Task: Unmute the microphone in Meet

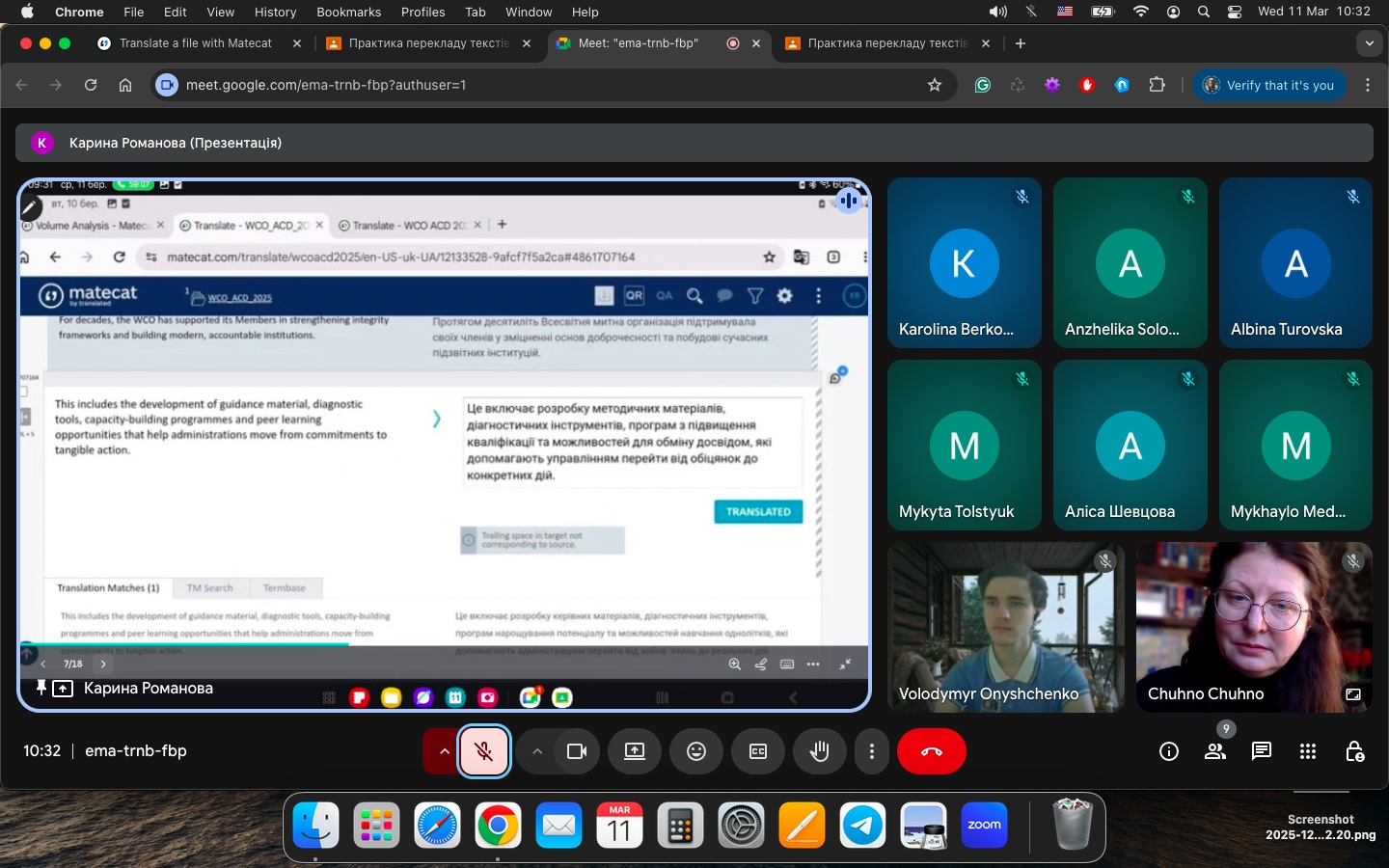Action: point(484,751)
